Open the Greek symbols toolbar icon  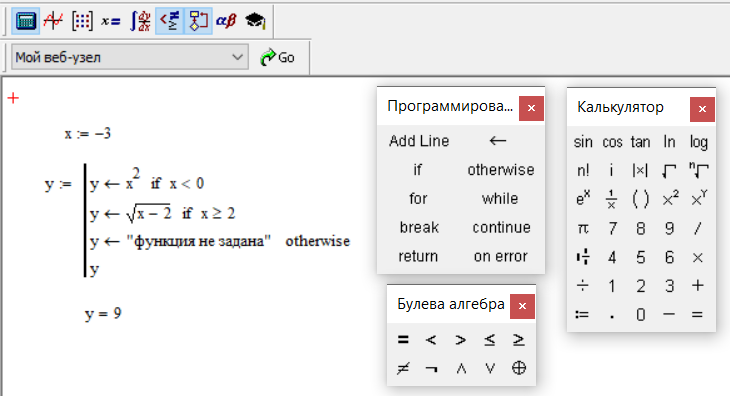(x=226, y=20)
